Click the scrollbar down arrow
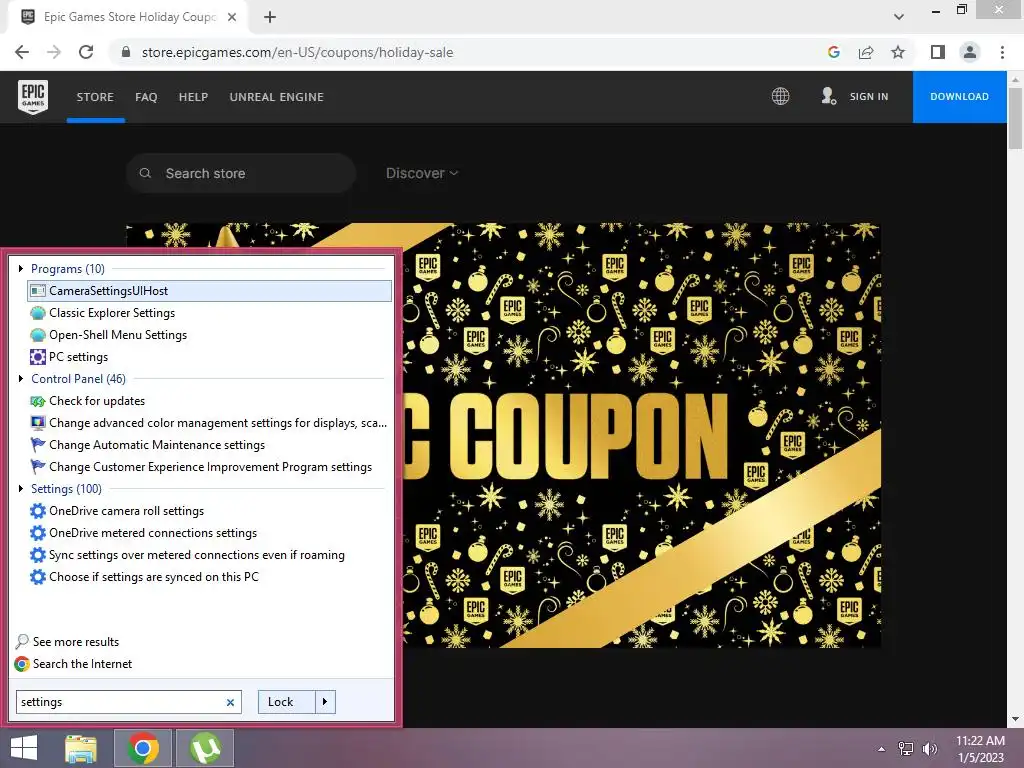 pyautogui.click(x=1015, y=719)
